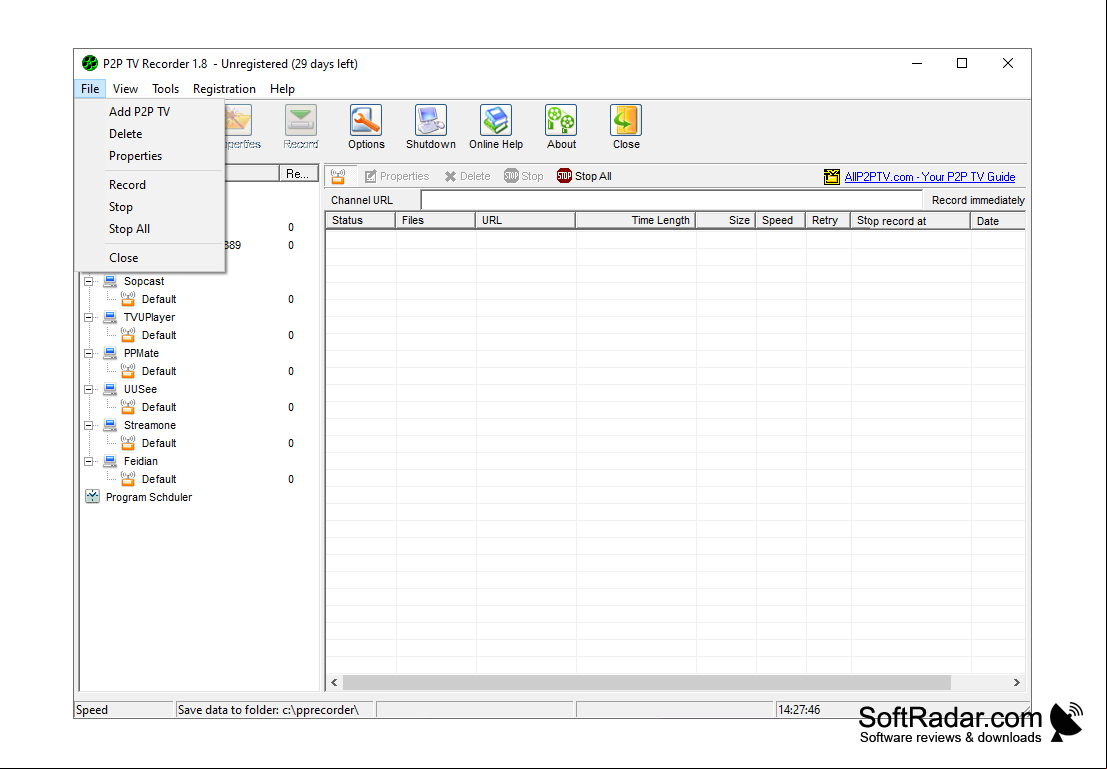Choose Close in the File menu
Screen dimensions: 1107x769
(150, 258)
